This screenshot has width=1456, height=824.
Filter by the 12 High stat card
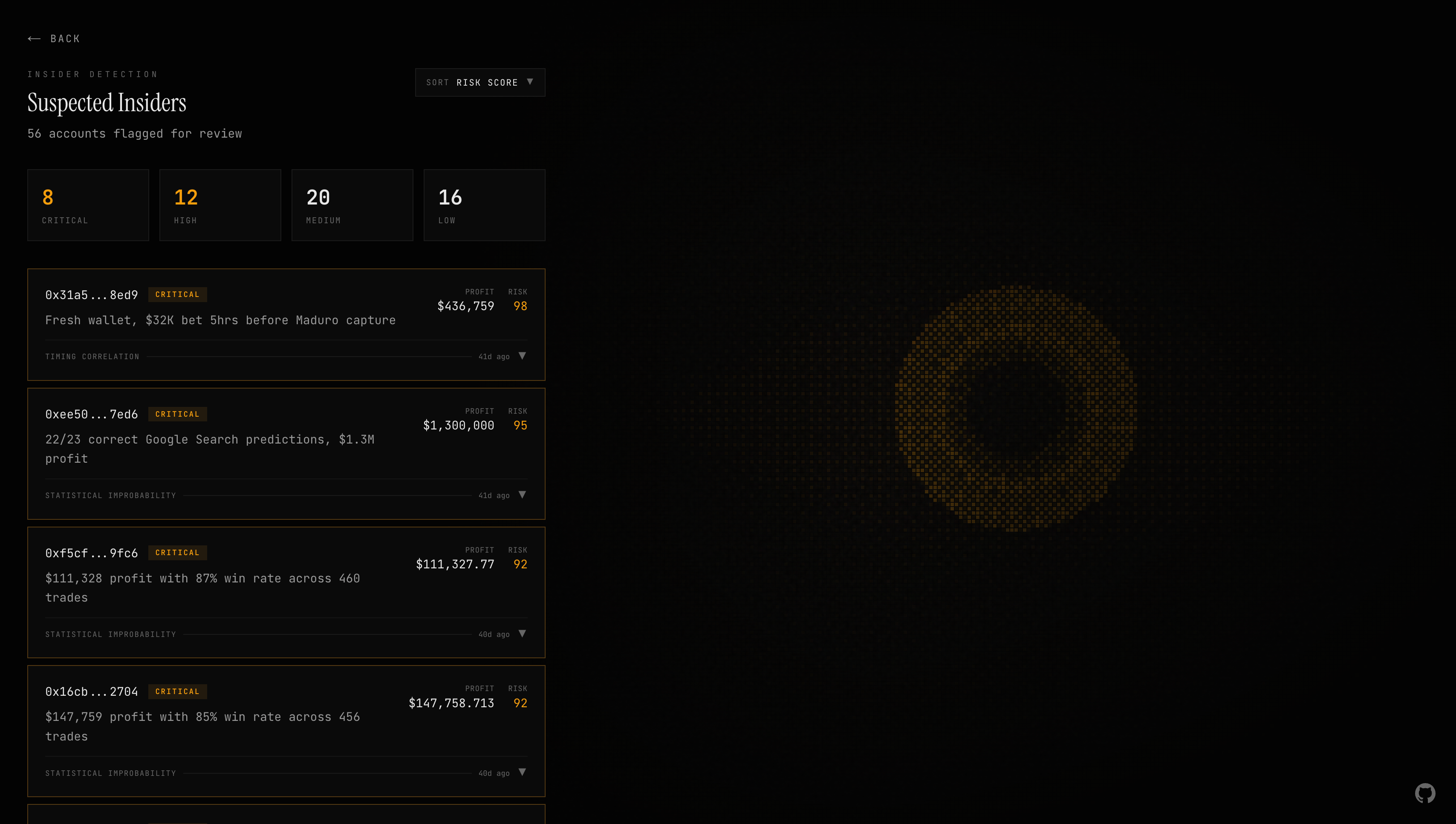pos(220,205)
